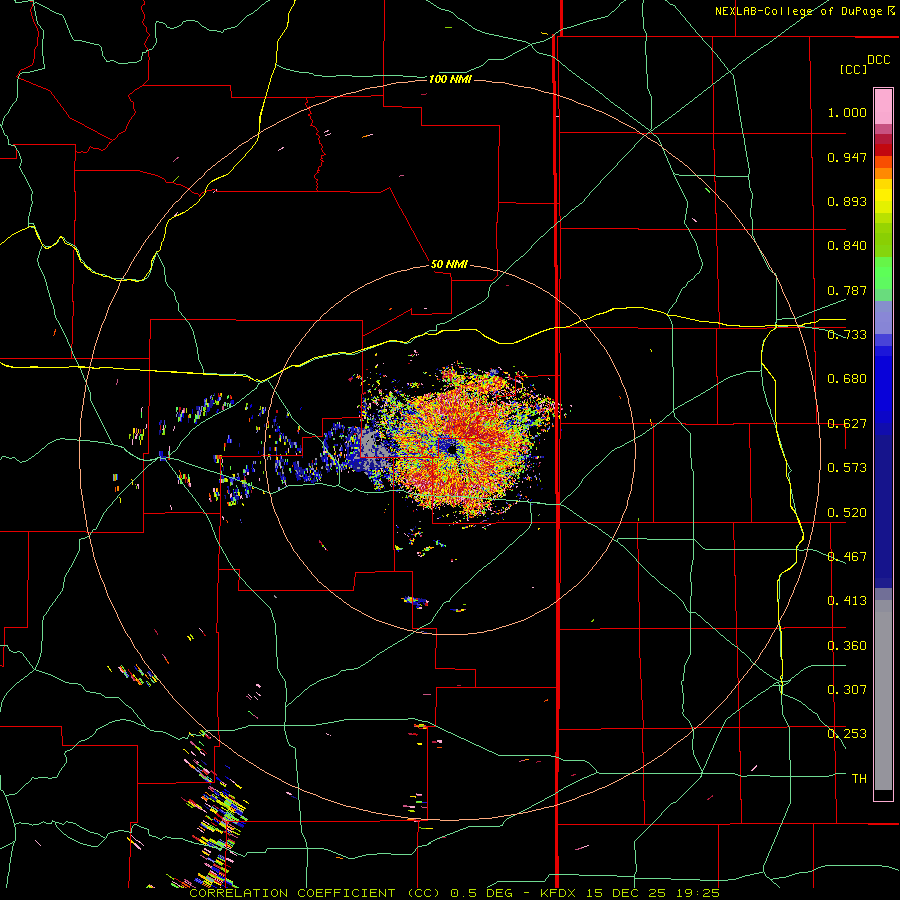900x900 pixels.
Task: Click the 0.680 colorbar value
Action: [x=847, y=379]
